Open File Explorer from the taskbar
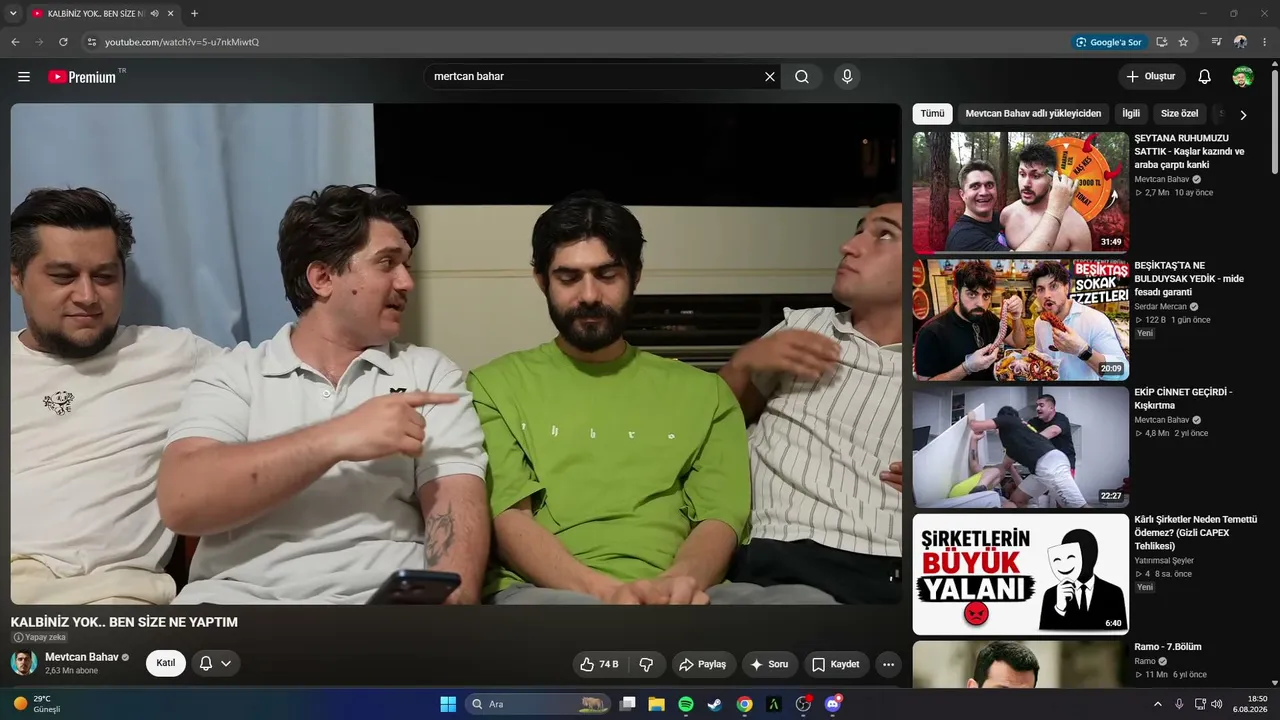1280x720 pixels. pyautogui.click(x=656, y=704)
